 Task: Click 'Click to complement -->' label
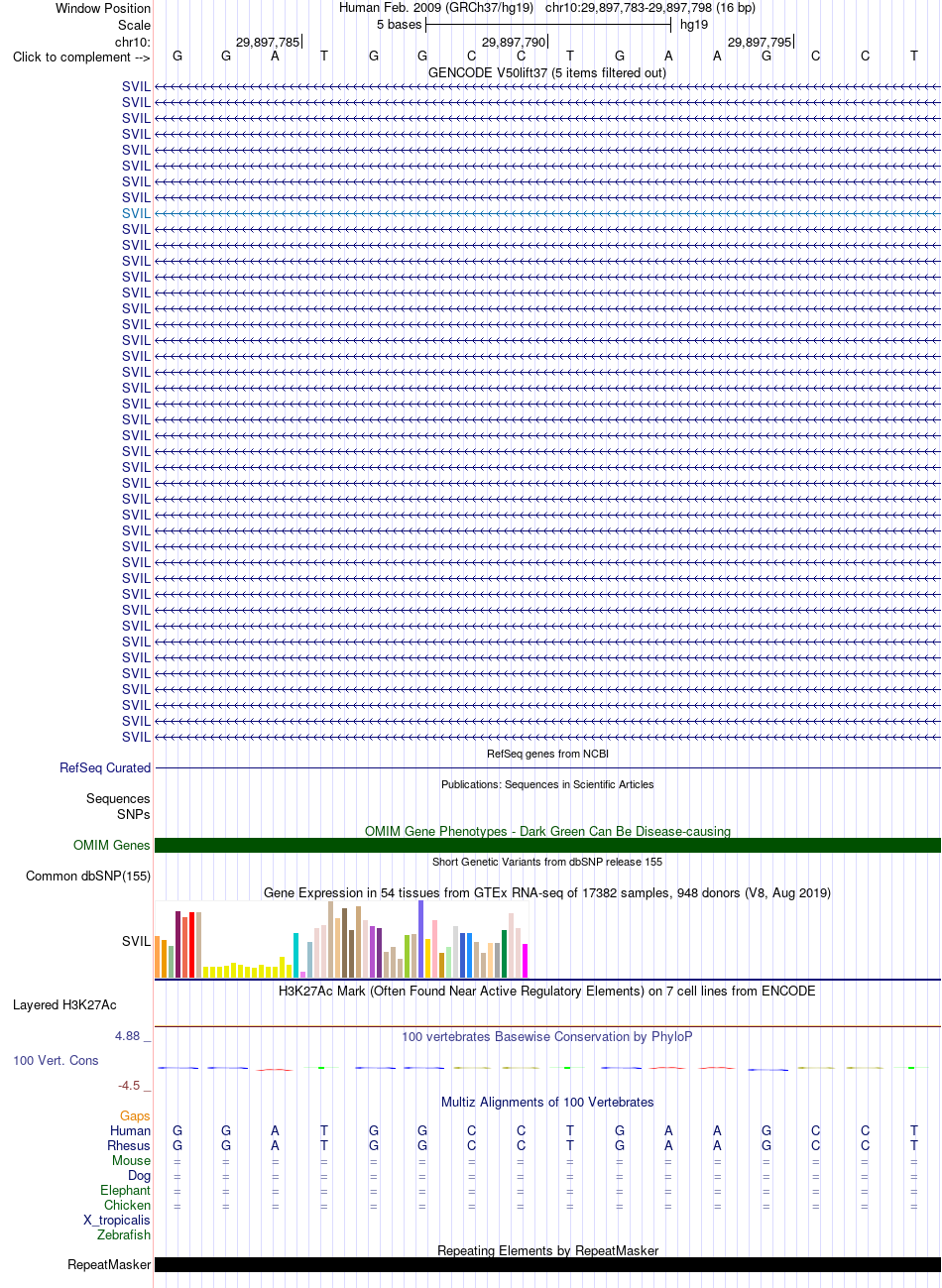click(x=81, y=57)
